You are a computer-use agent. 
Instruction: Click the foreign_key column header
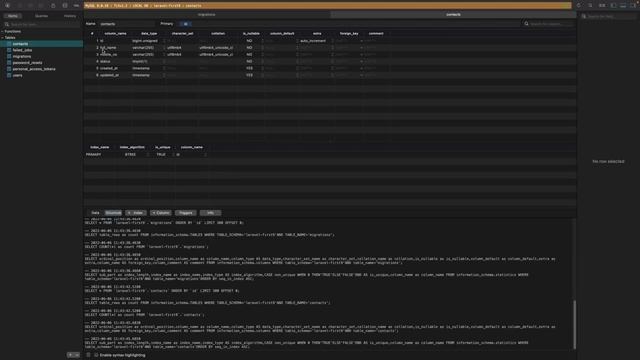pos(349,33)
